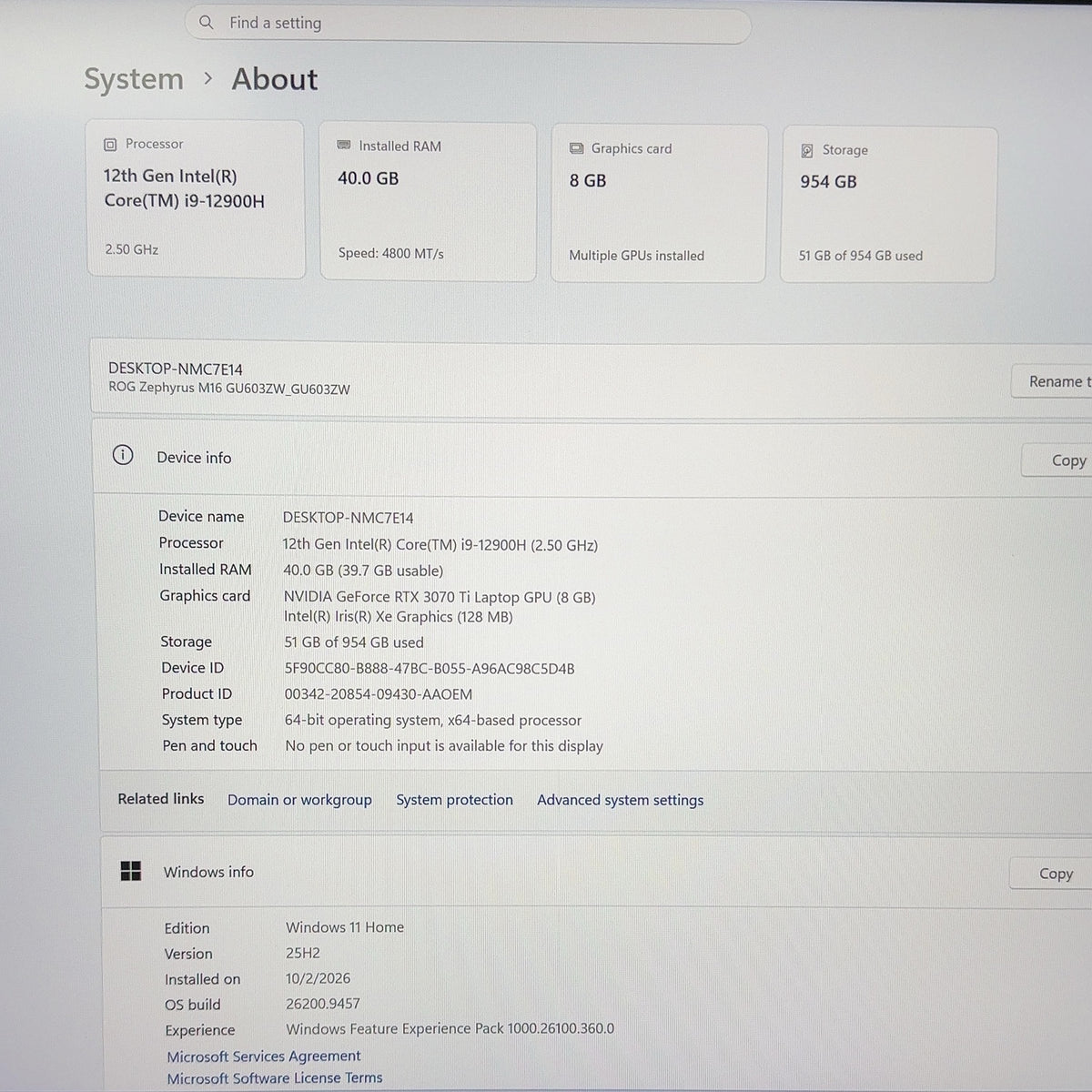Click the Graphics card icon
The width and height of the screenshot is (1092, 1092).
coord(576,148)
